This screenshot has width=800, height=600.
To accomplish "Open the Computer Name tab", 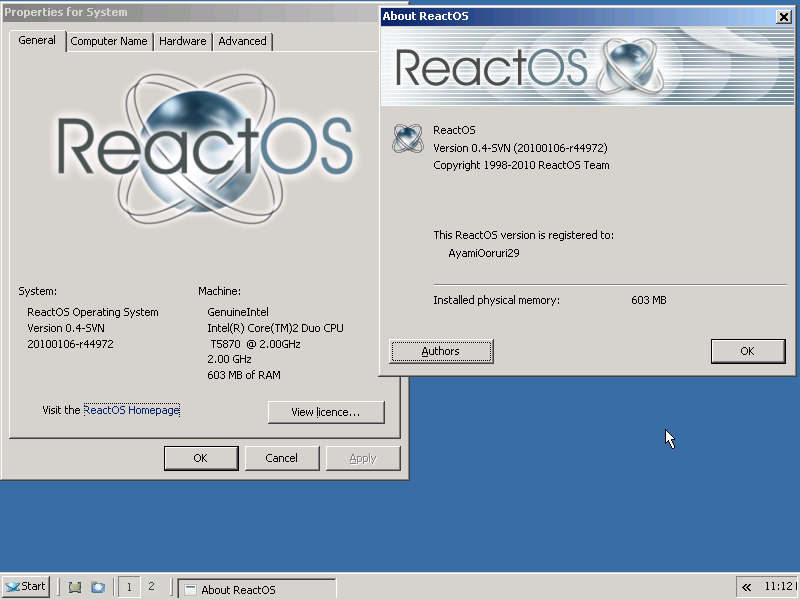I will tap(109, 41).
